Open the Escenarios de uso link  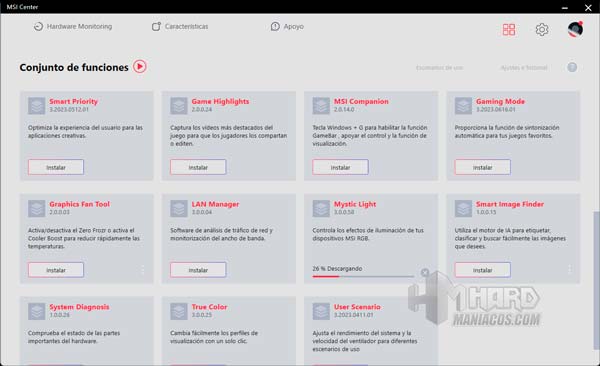click(x=439, y=68)
